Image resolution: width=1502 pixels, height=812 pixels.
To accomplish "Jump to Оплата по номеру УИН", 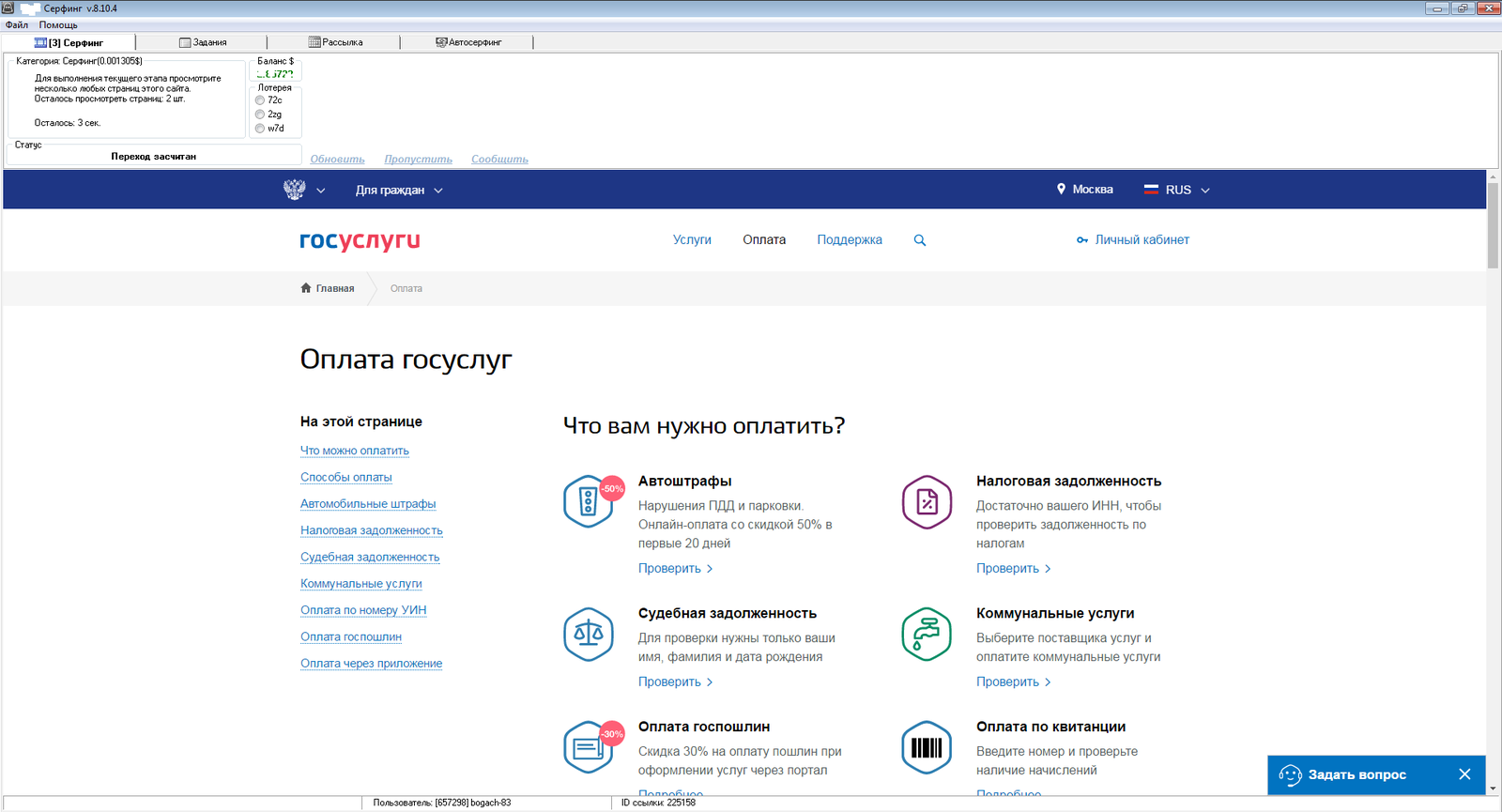I will [363, 610].
